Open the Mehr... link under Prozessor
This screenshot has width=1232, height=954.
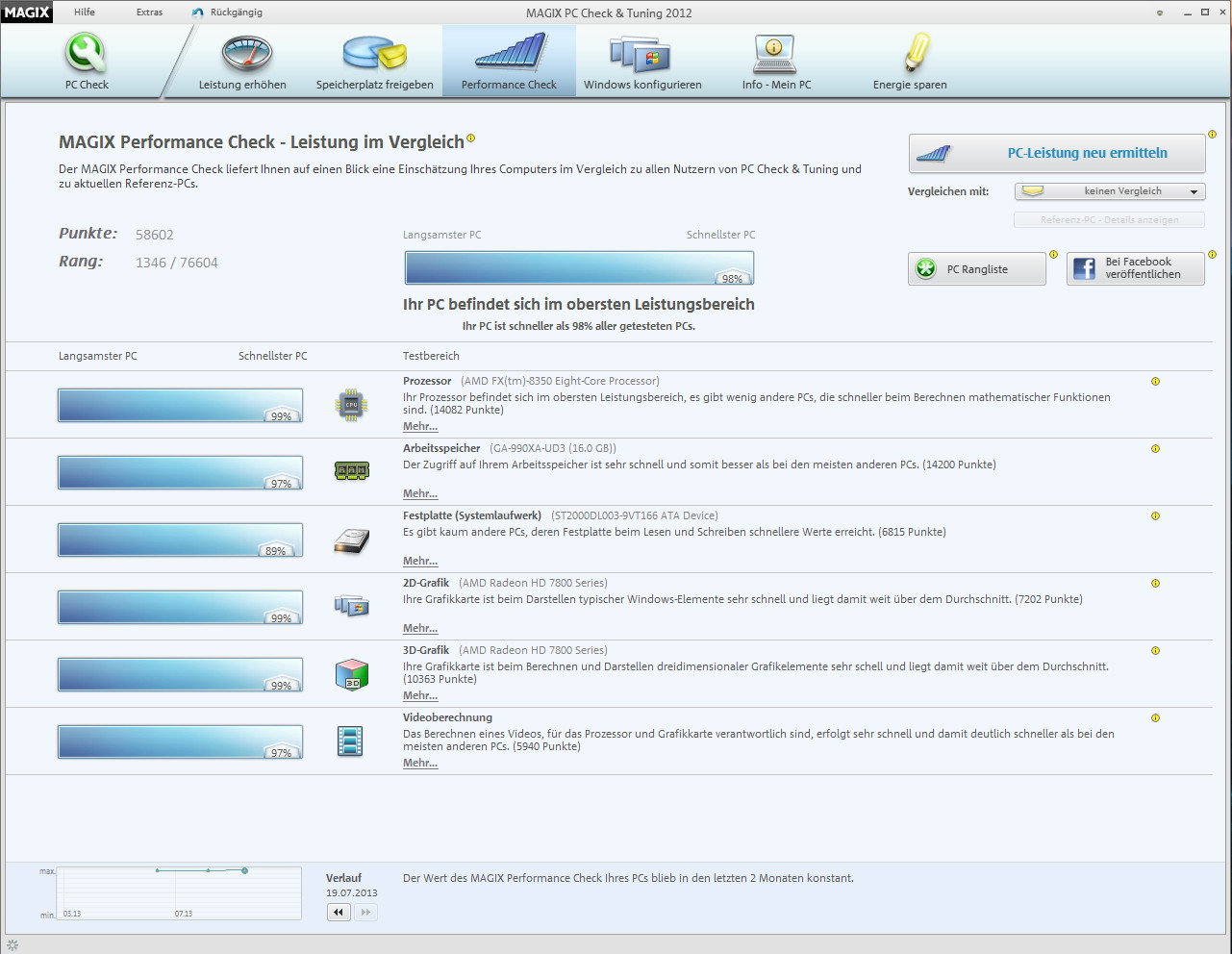(x=420, y=426)
